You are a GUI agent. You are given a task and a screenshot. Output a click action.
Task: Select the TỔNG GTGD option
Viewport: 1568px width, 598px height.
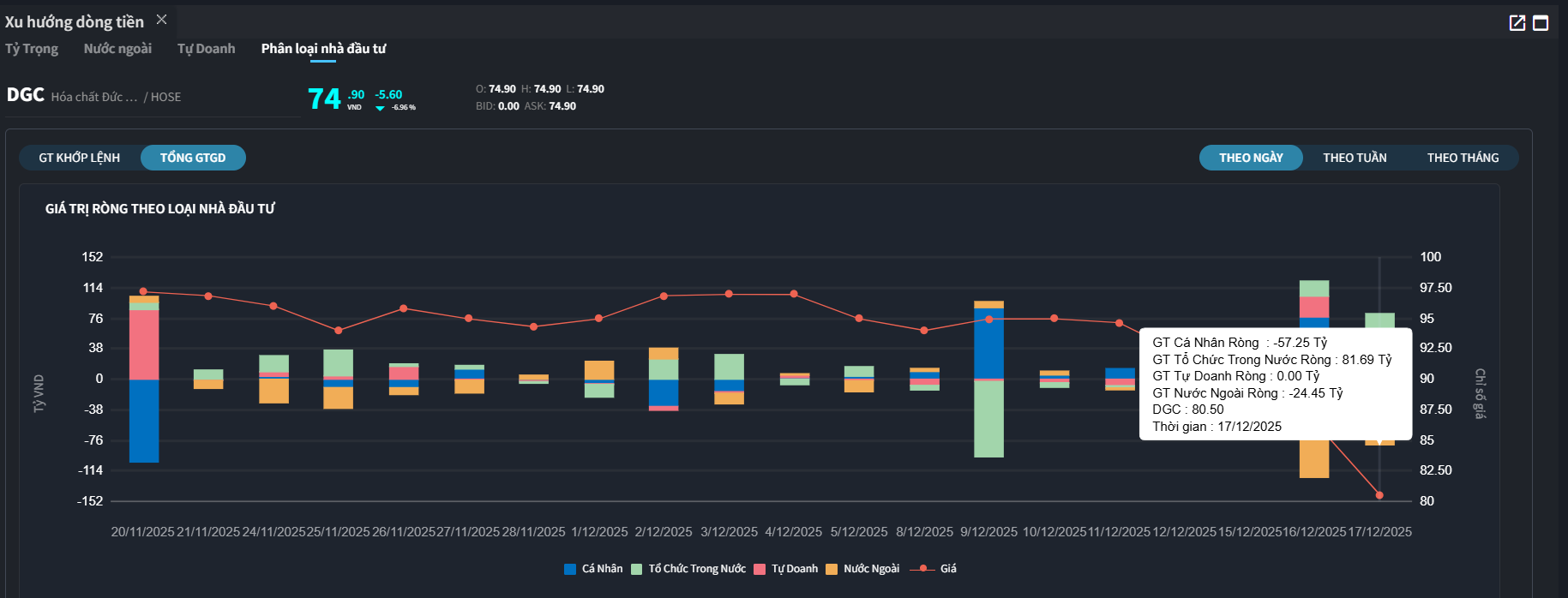tap(193, 158)
